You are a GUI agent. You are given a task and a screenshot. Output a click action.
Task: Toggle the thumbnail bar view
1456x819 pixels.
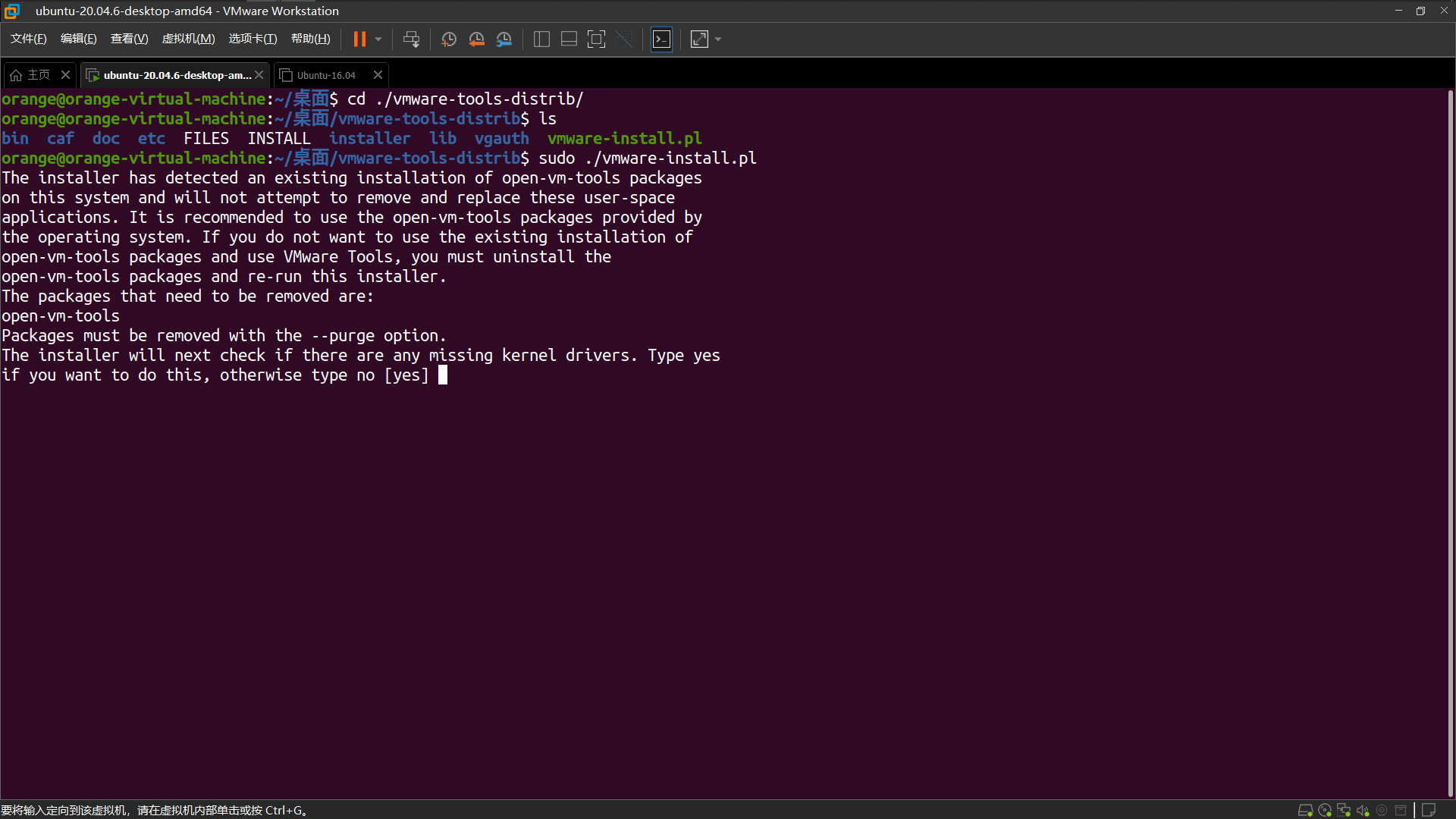pos(569,39)
